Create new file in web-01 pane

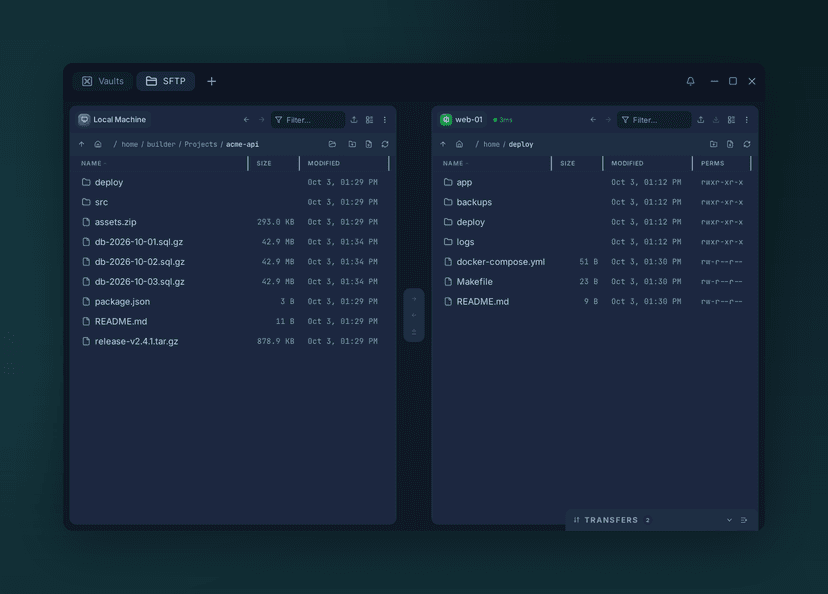730,144
